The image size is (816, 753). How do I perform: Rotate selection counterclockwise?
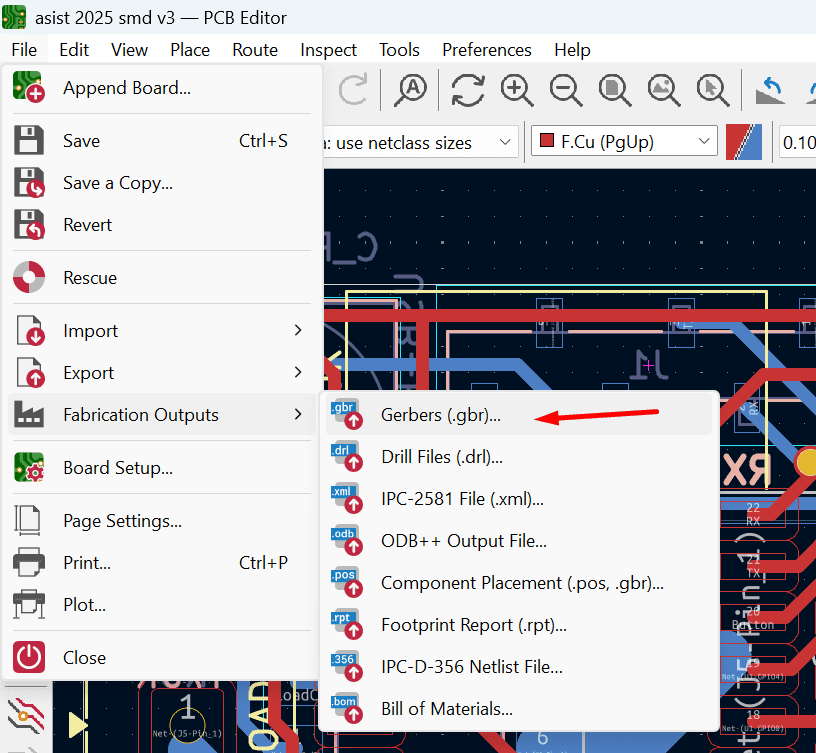tap(771, 90)
